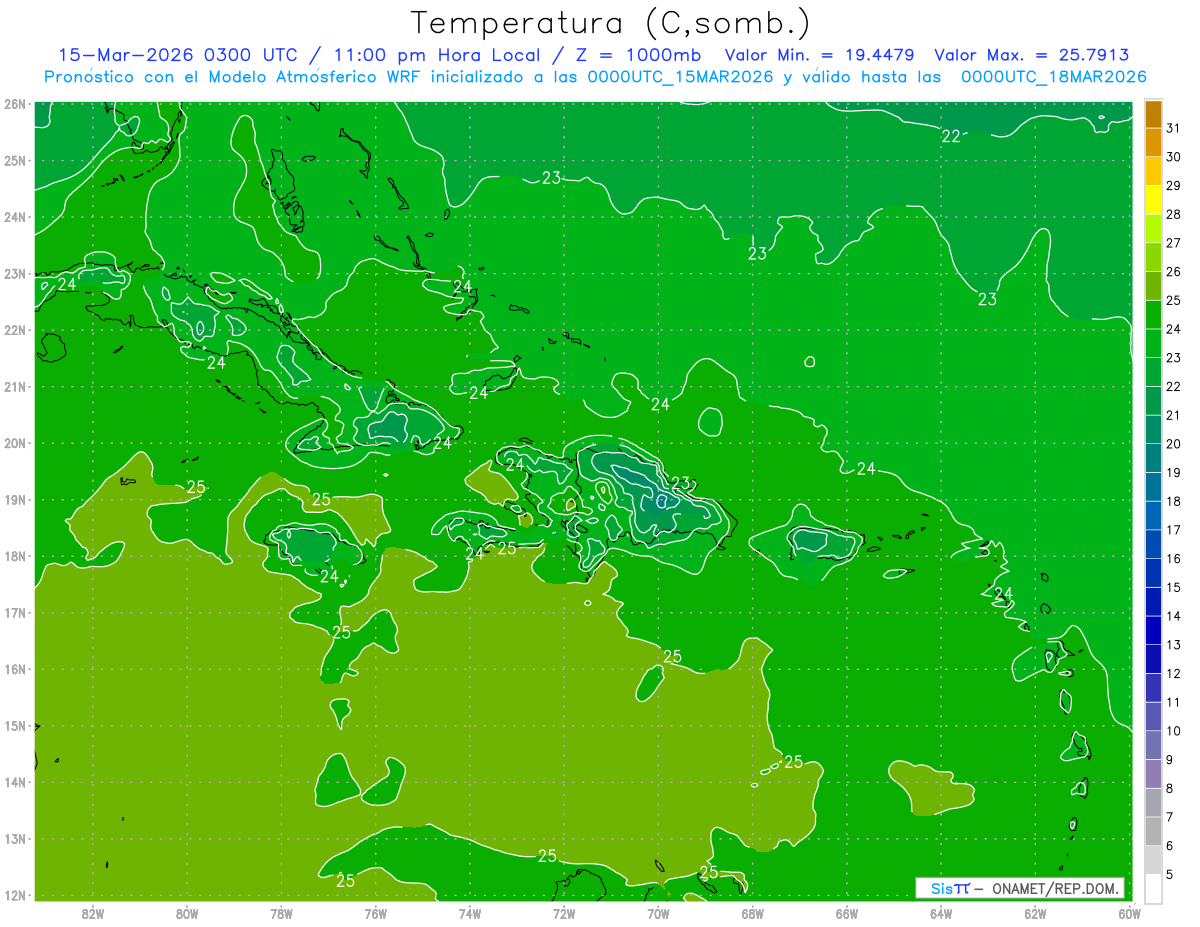Click the 22N latitude axis label
Screen dimensions: 1200x927
(x=15, y=330)
